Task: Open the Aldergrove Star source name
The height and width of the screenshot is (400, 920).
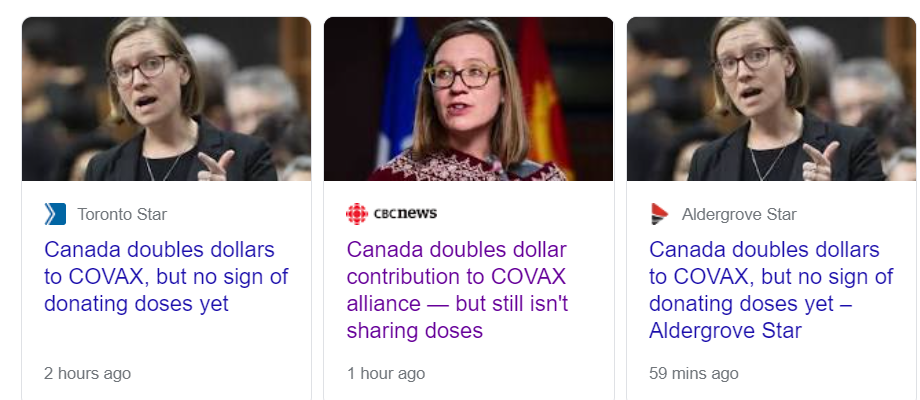Action: tap(739, 214)
